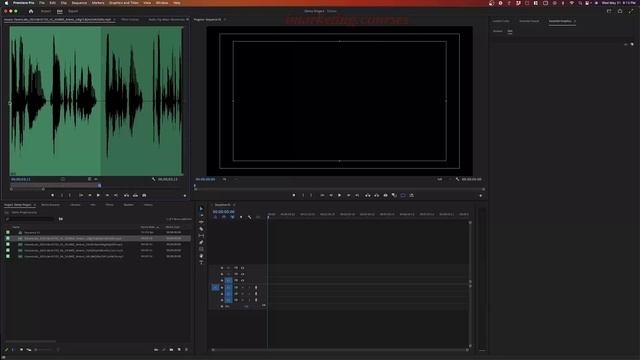Toggle A1 source patching button
Viewport: 640px width, 360px height.
point(215,288)
